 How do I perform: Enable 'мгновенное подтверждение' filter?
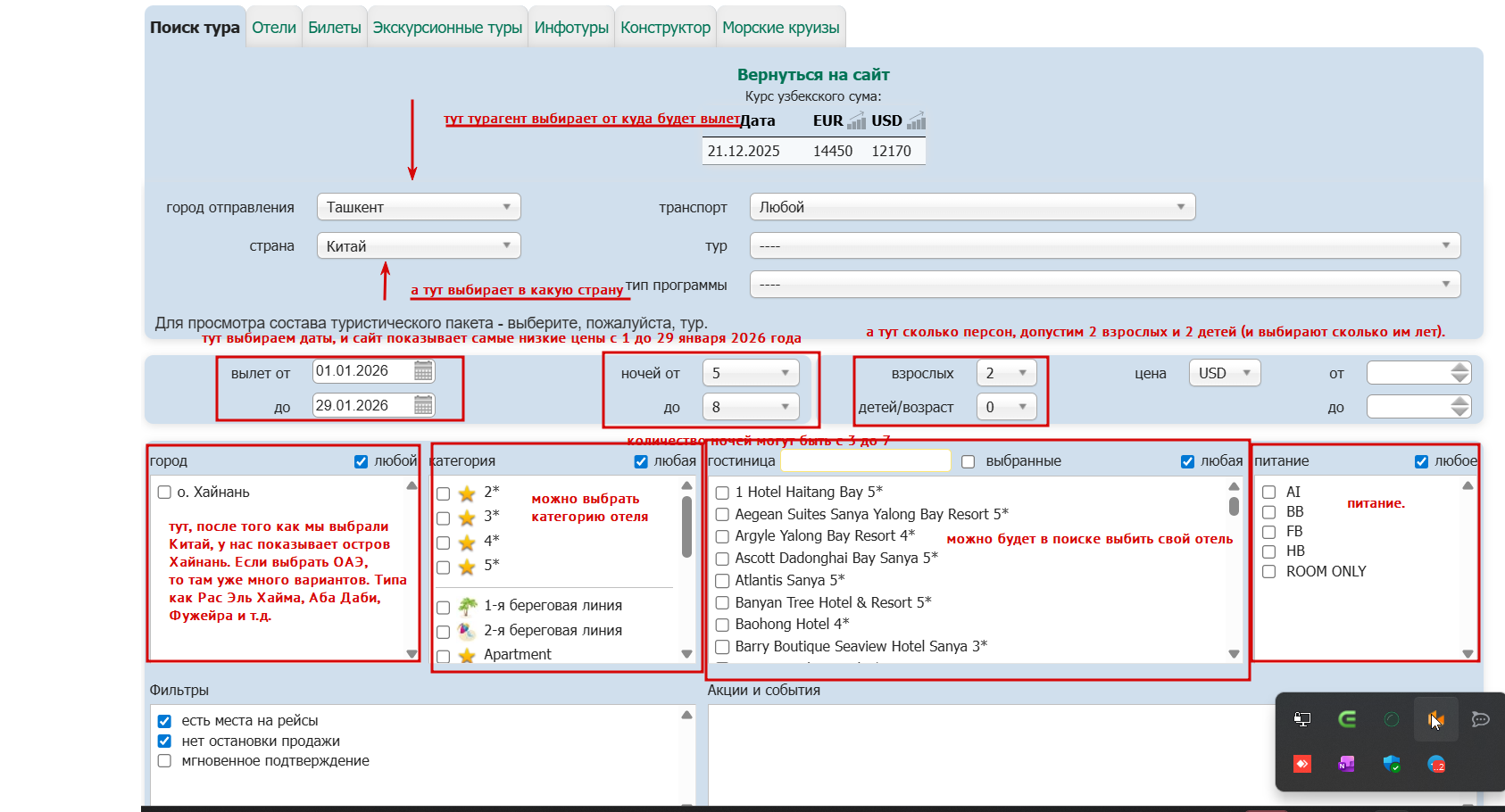(164, 761)
